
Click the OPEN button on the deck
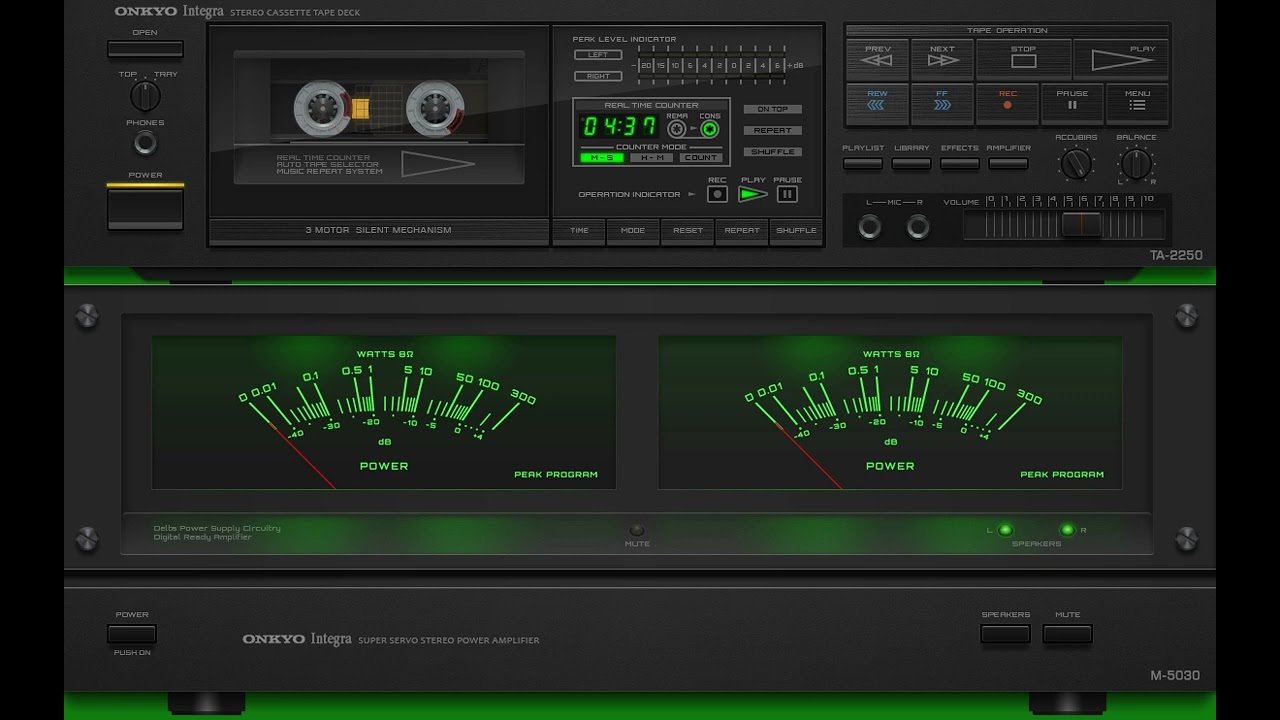pos(145,48)
